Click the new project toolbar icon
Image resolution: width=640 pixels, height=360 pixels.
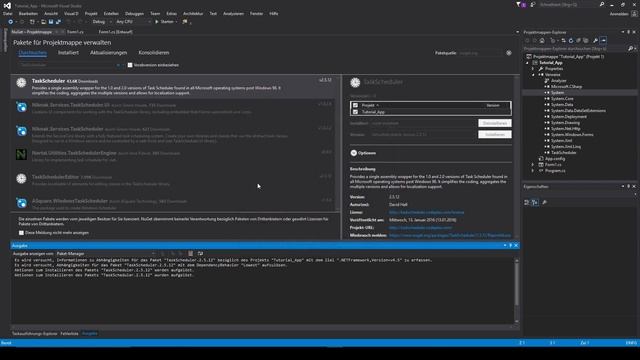tap(32, 22)
